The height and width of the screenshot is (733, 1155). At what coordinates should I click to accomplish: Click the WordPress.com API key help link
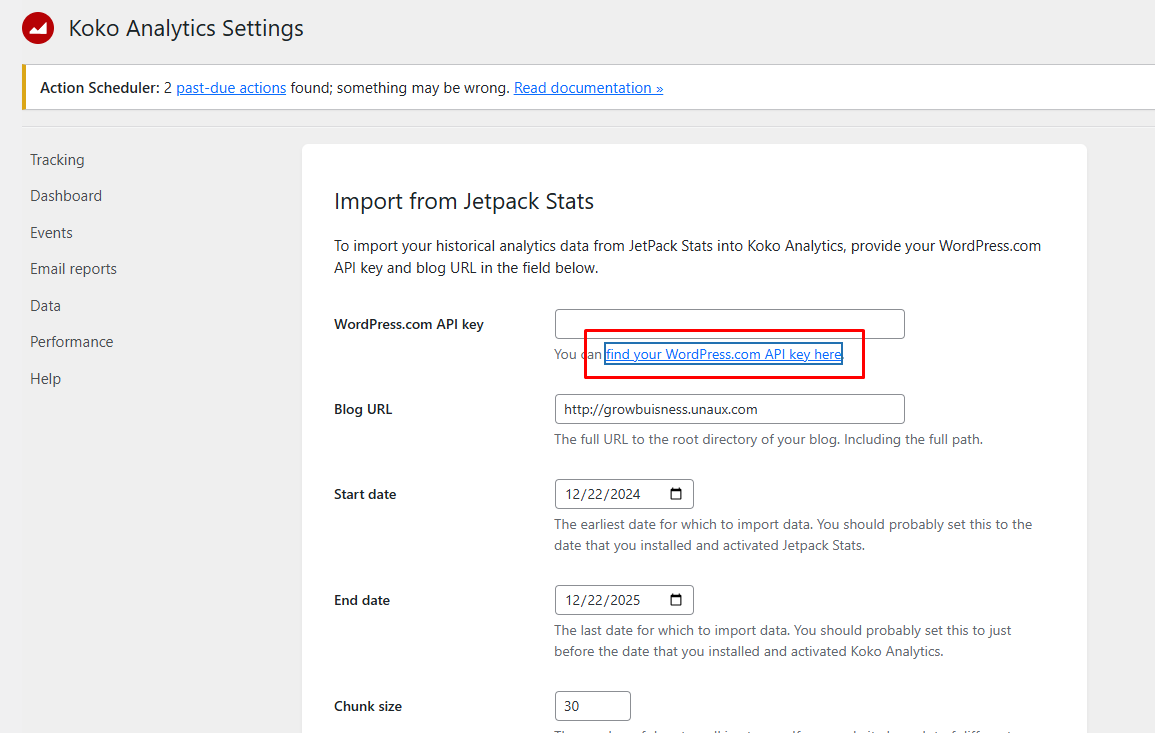pyautogui.click(x=722, y=354)
